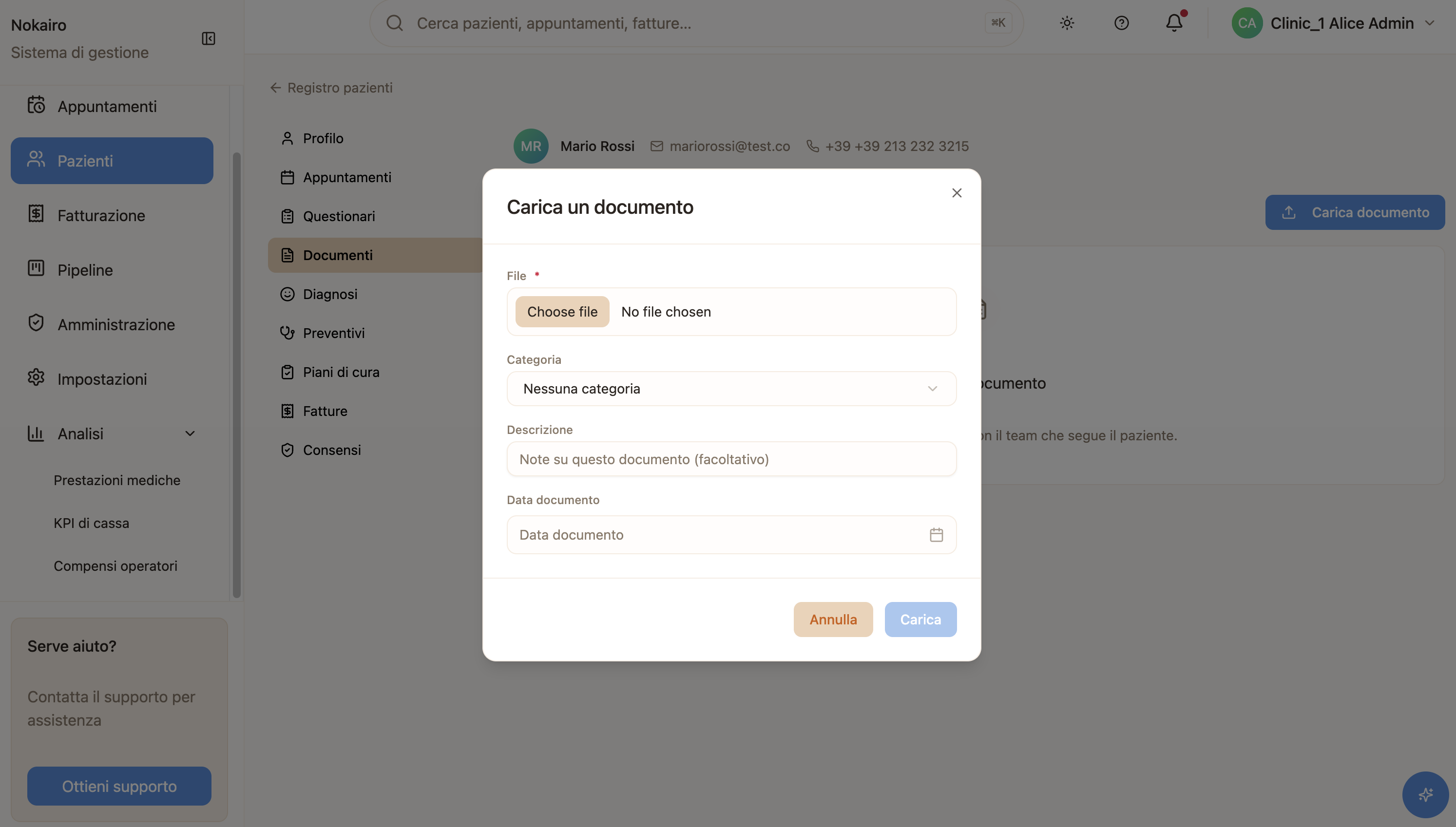Image resolution: width=1456 pixels, height=827 pixels.
Task: Click Annulla to cancel upload
Action: (833, 620)
